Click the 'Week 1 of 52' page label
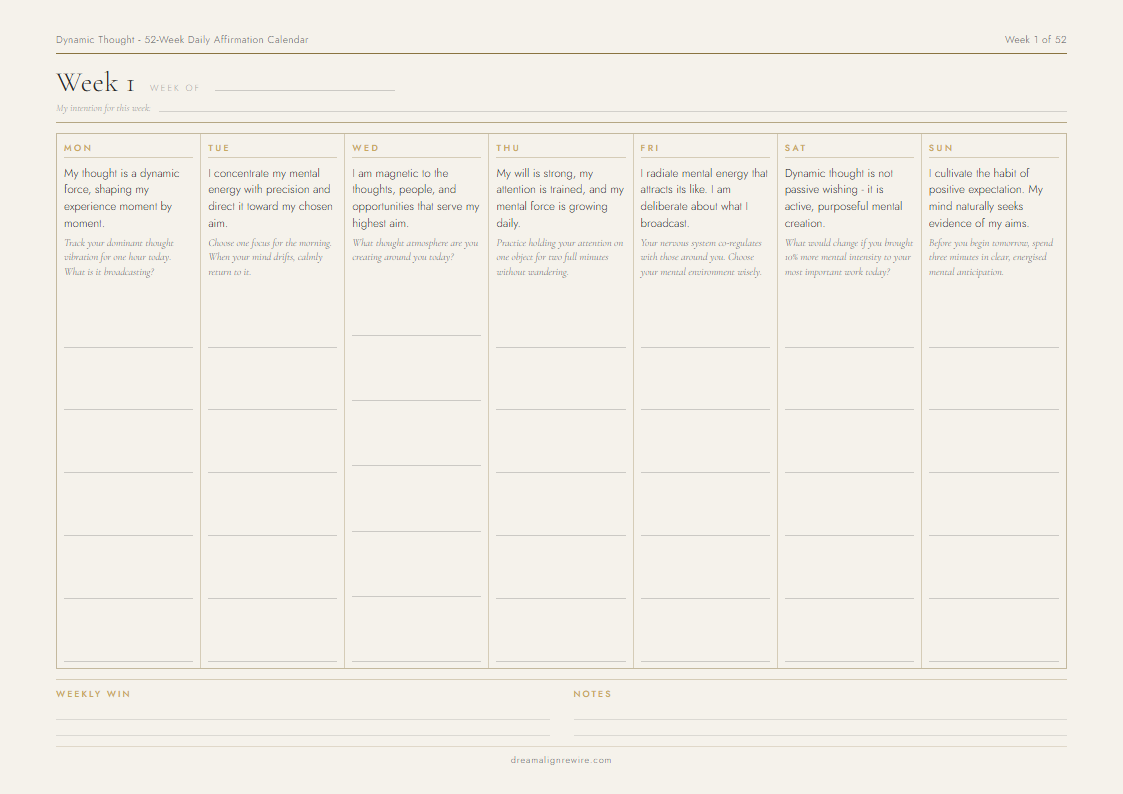1123x794 pixels. 1035,39
